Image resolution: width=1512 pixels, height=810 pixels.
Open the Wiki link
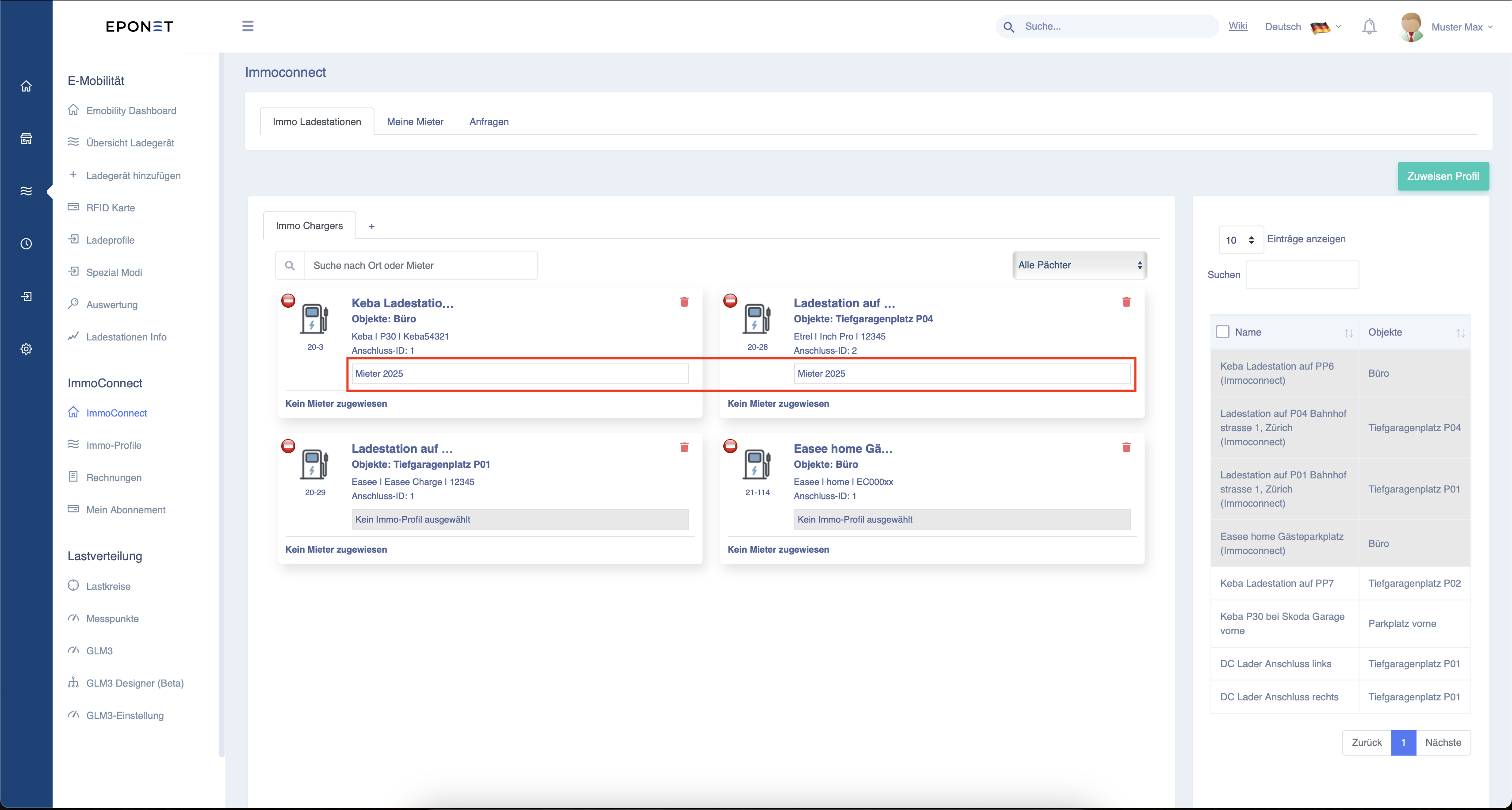pyautogui.click(x=1237, y=27)
